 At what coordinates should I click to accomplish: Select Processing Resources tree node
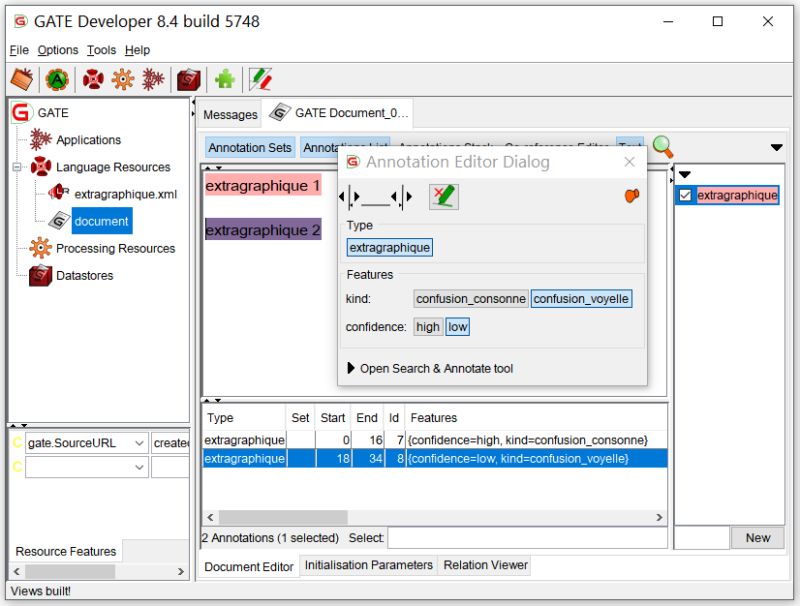(115, 248)
